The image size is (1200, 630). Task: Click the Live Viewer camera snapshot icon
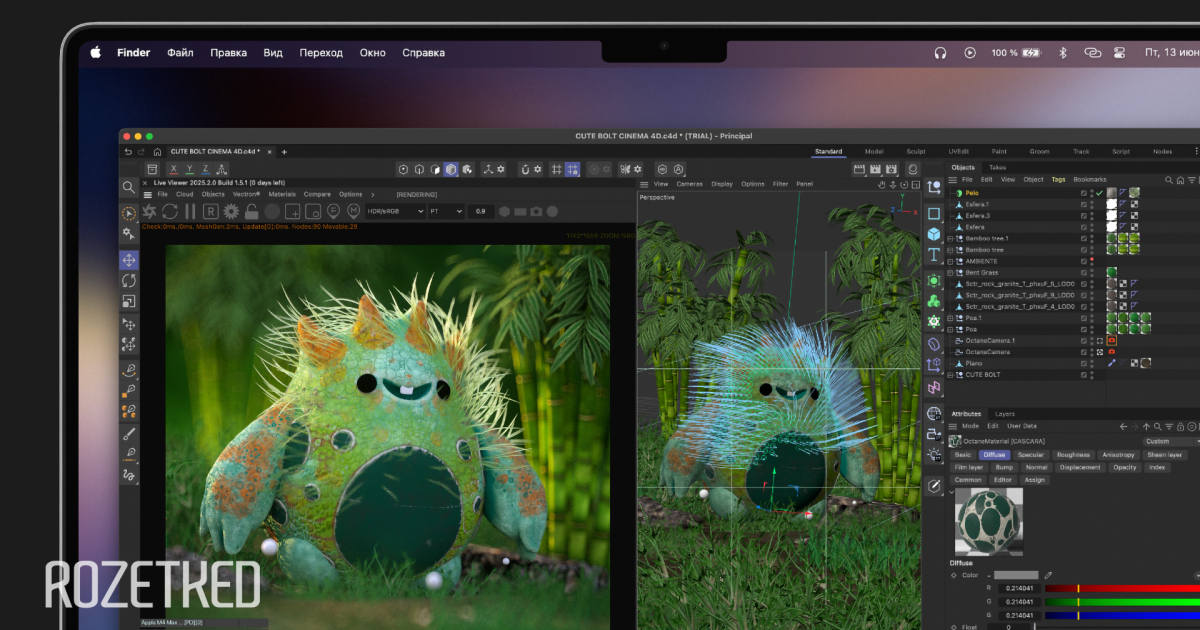tap(537, 211)
